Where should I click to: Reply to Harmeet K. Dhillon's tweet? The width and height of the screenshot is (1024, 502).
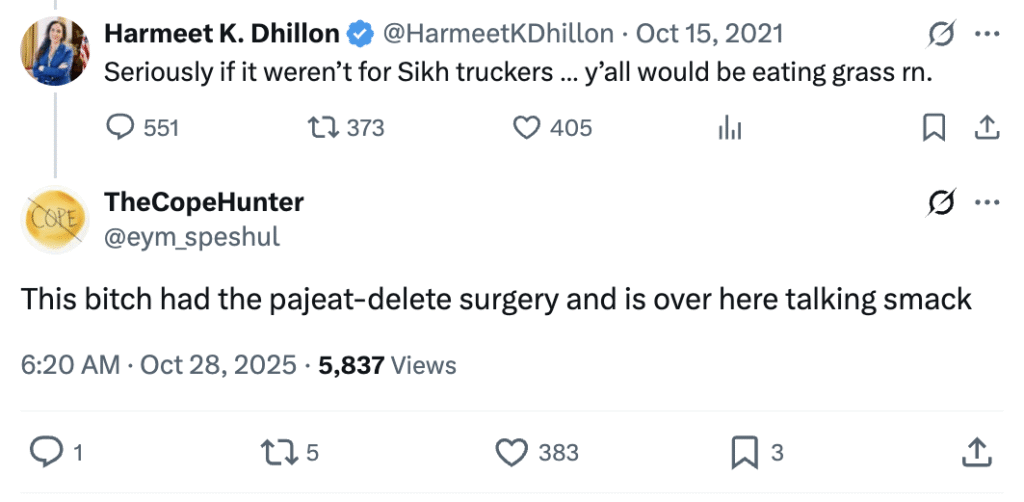tap(119, 128)
